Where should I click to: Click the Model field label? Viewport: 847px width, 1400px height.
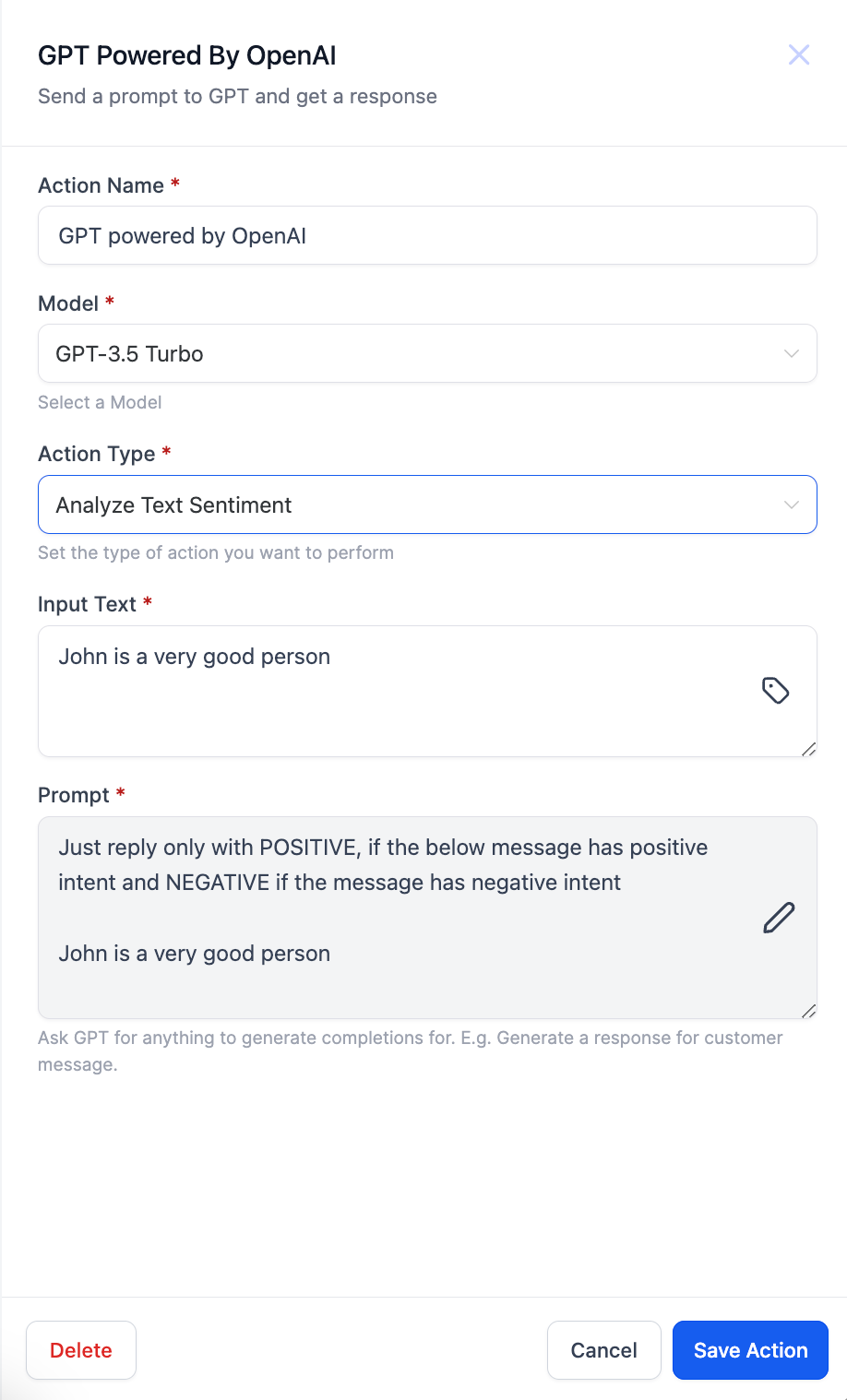(x=68, y=303)
